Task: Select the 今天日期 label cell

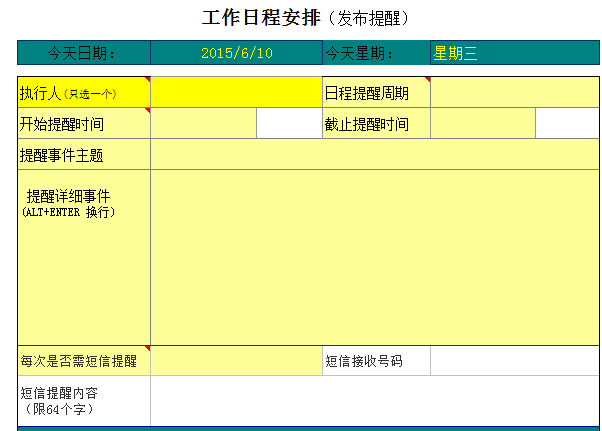Action: [84, 53]
